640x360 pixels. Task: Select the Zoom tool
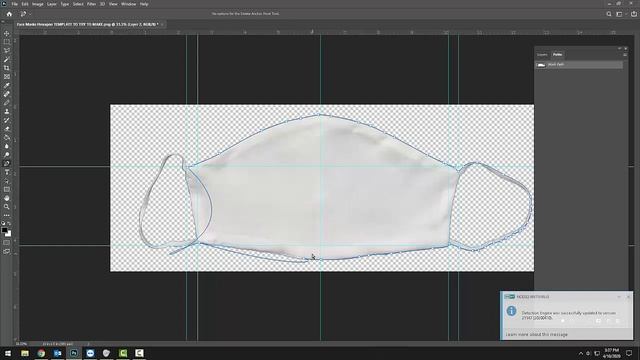[x=7, y=207]
